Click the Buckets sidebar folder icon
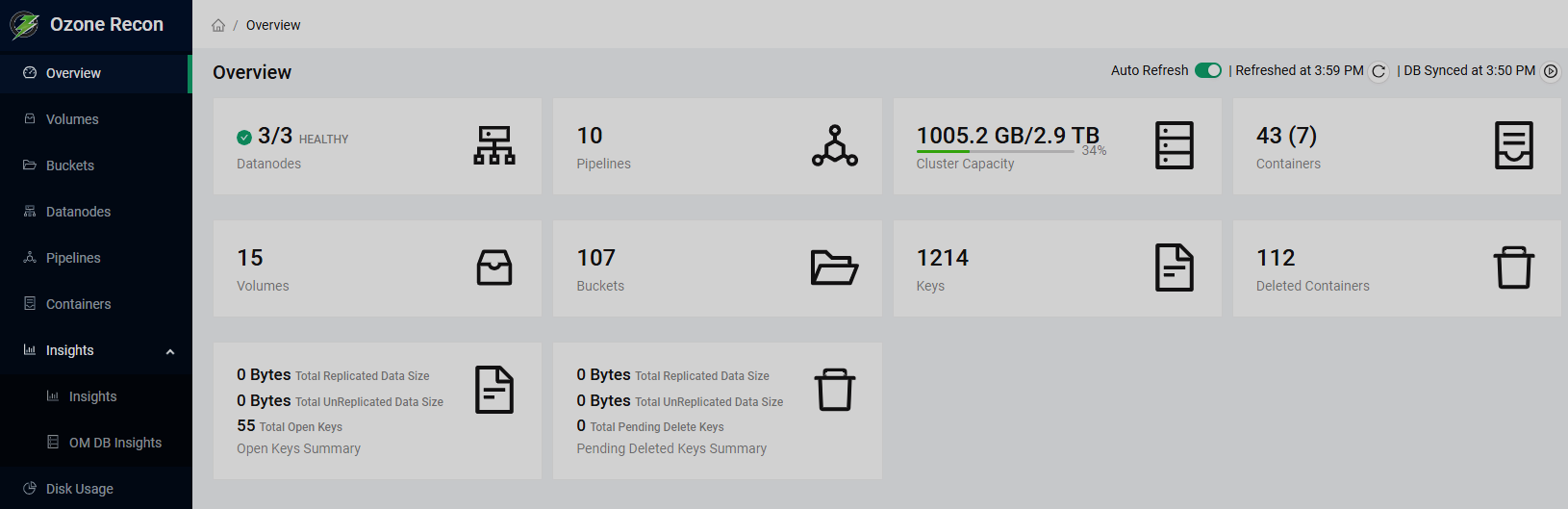The height and width of the screenshot is (509, 1568). tap(30, 165)
